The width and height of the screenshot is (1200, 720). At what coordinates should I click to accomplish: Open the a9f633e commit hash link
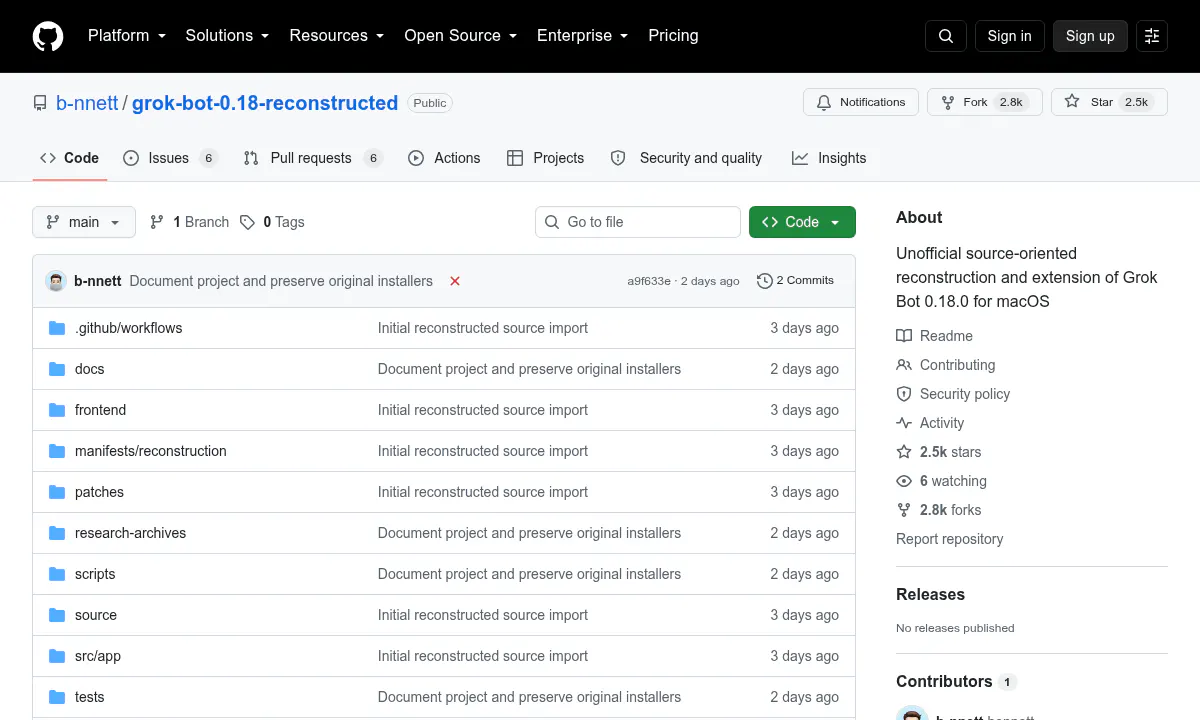[x=649, y=281]
